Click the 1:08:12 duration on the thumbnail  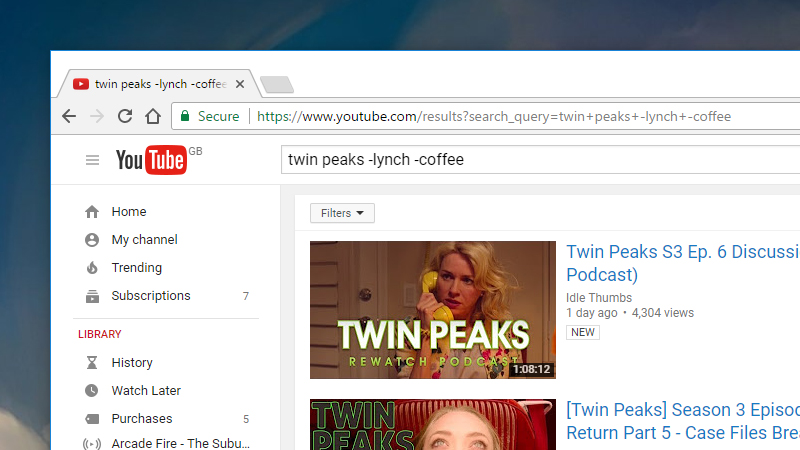[531, 369]
